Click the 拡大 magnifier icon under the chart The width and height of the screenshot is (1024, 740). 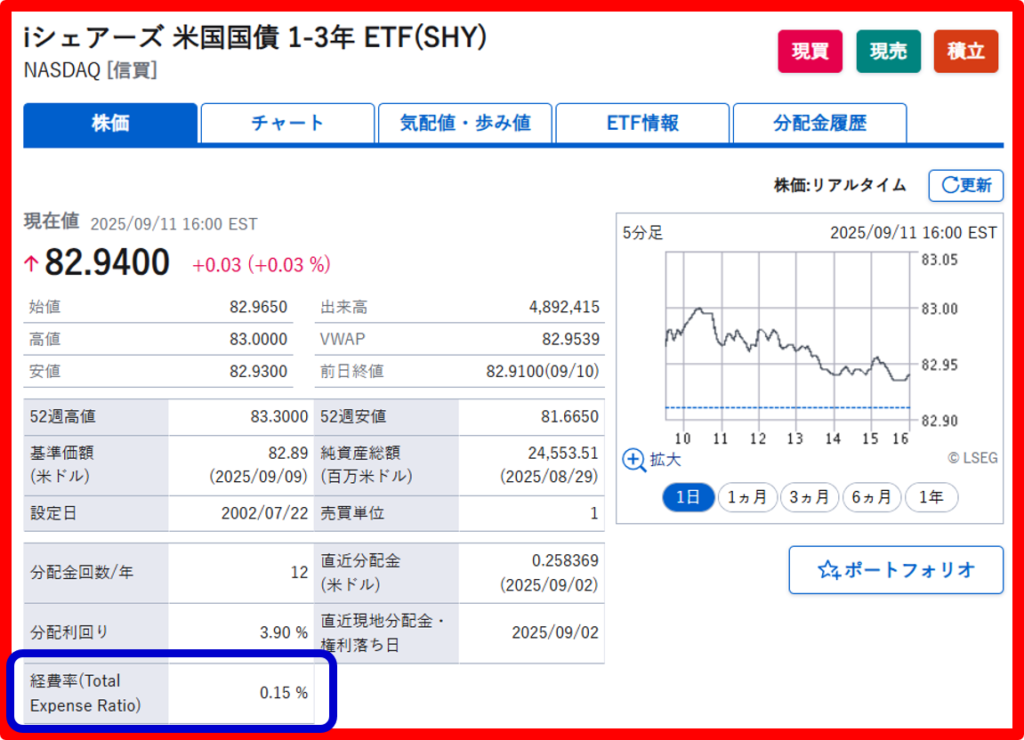633,460
